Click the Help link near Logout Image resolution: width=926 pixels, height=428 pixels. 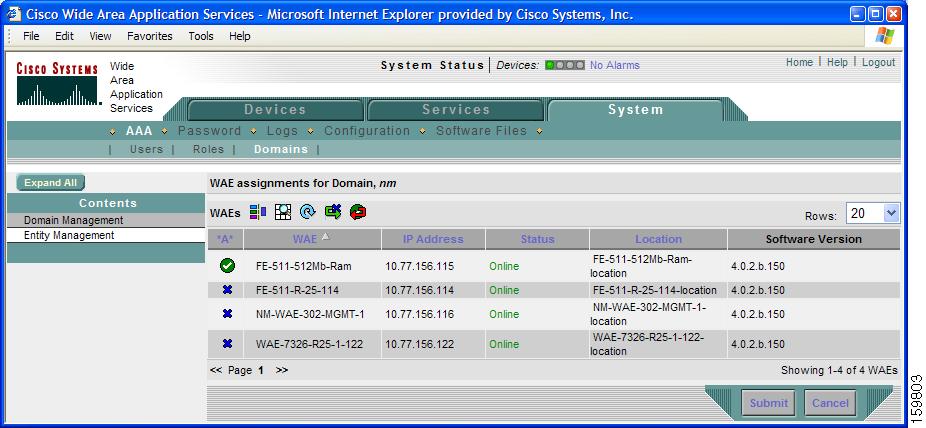point(837,62)
